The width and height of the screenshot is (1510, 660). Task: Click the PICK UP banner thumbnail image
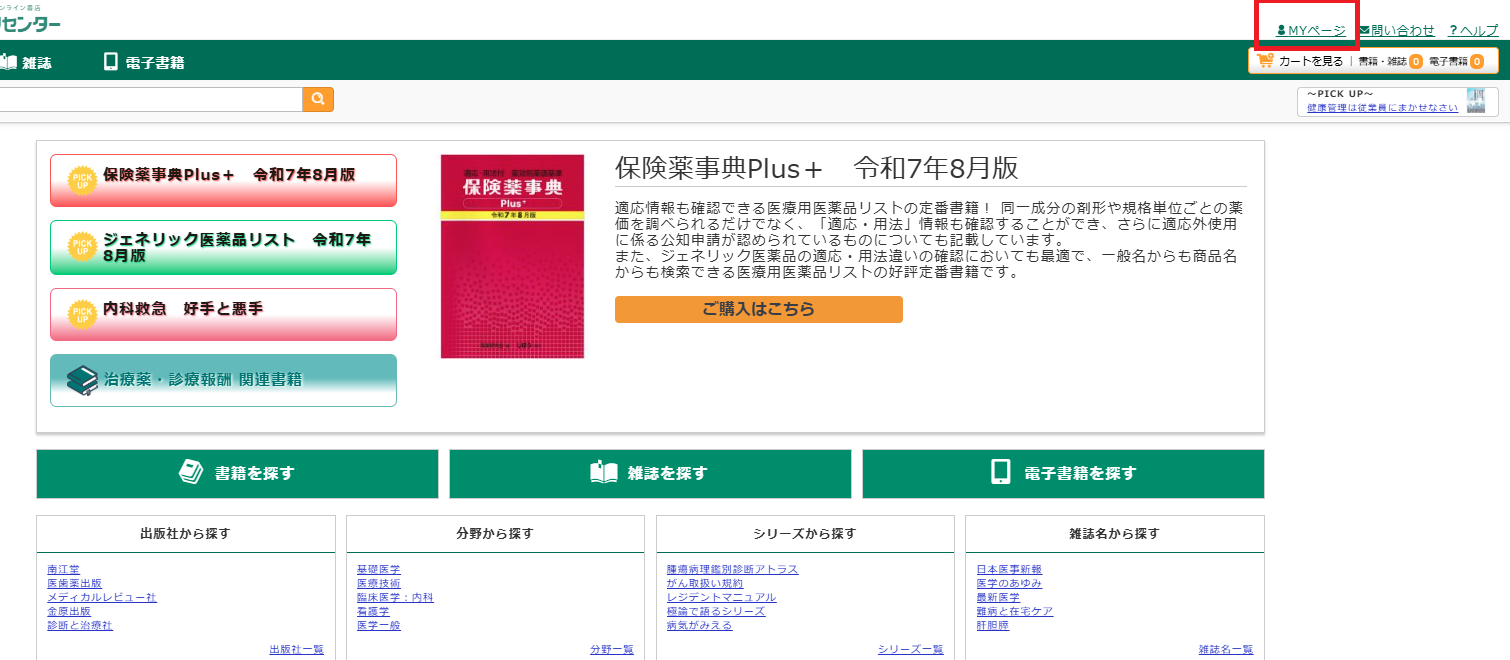pyautogui.click(x=1475, y=101)
